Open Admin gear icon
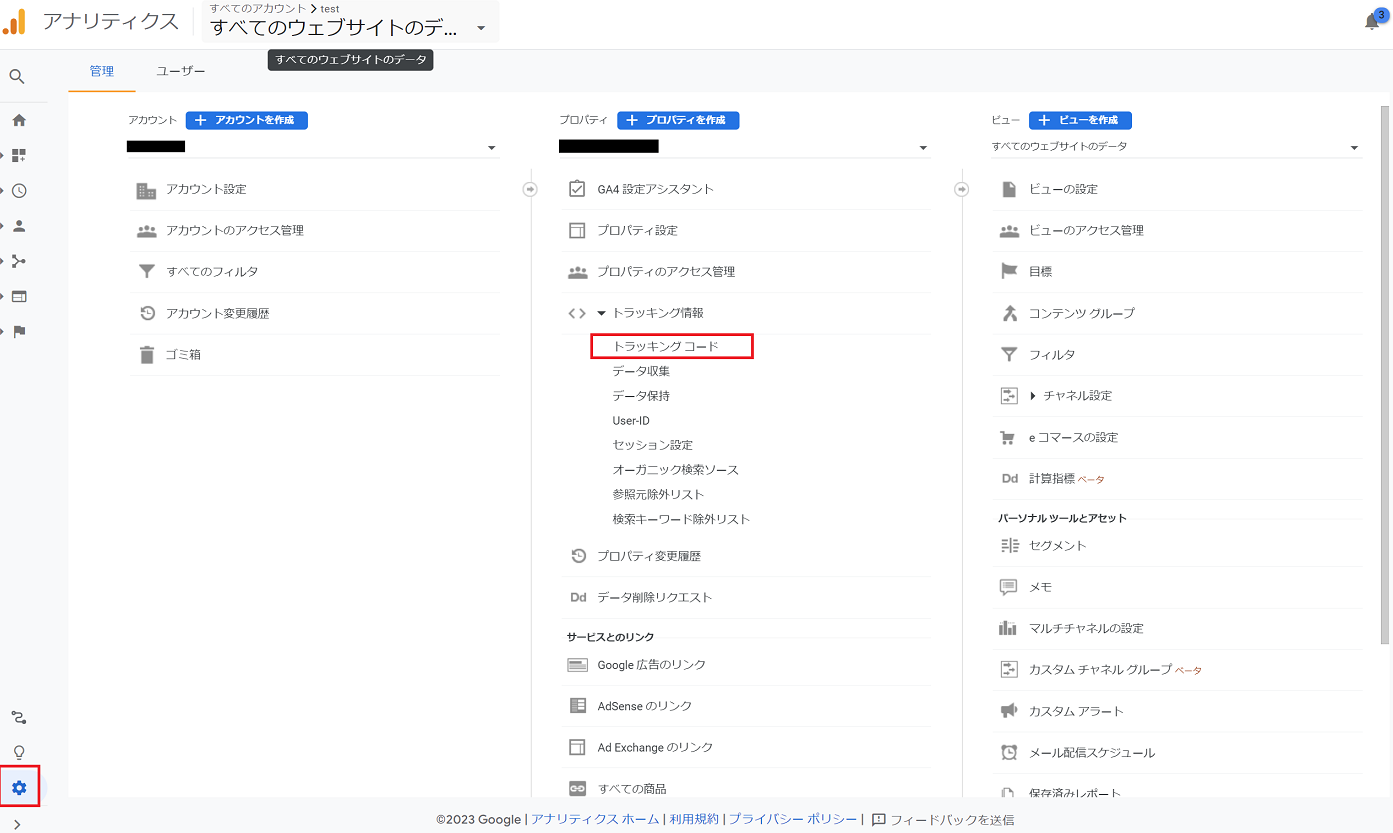Screen dimensions: 1393x833 (19, 788)
